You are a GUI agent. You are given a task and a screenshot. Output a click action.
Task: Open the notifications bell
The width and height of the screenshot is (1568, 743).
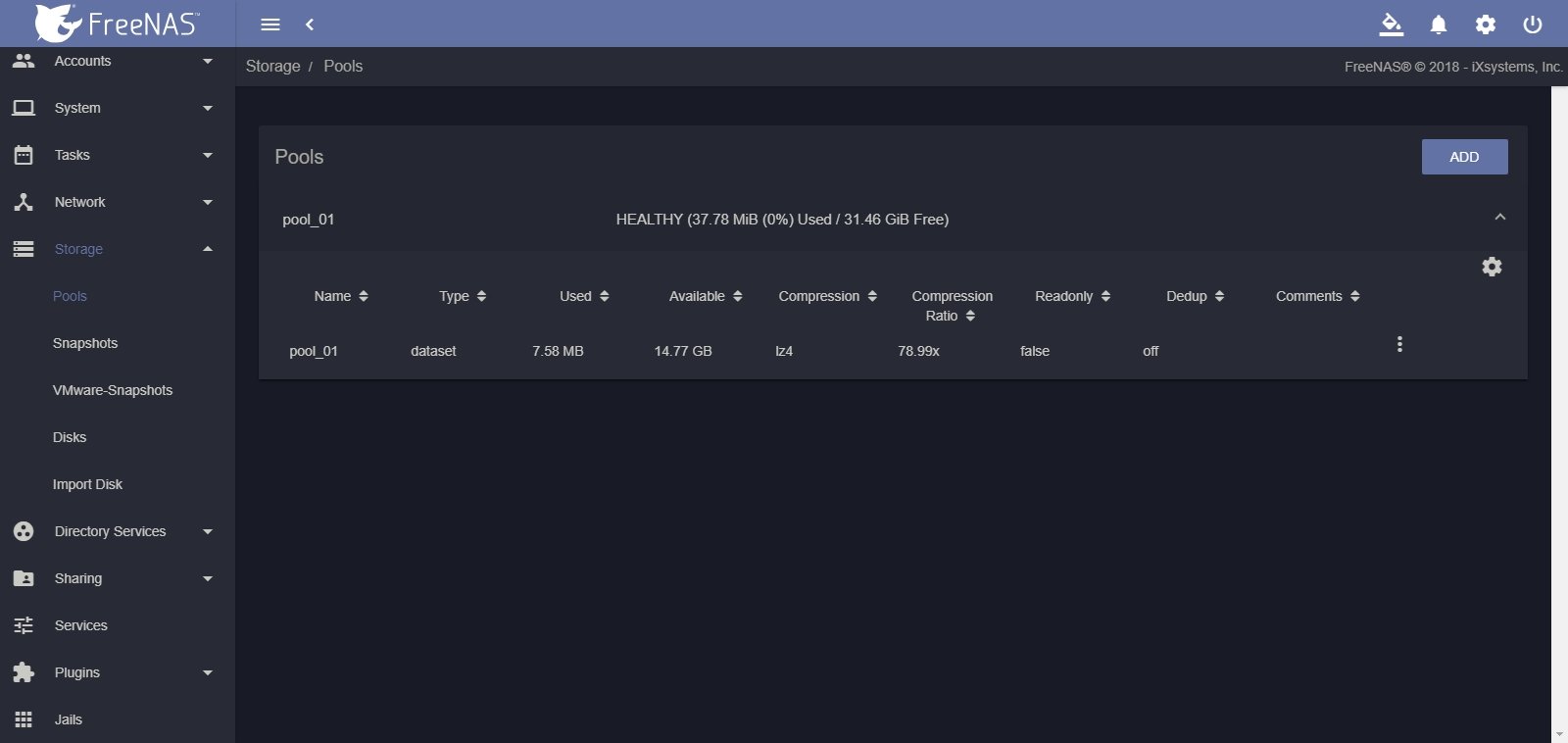point(1438,25)
